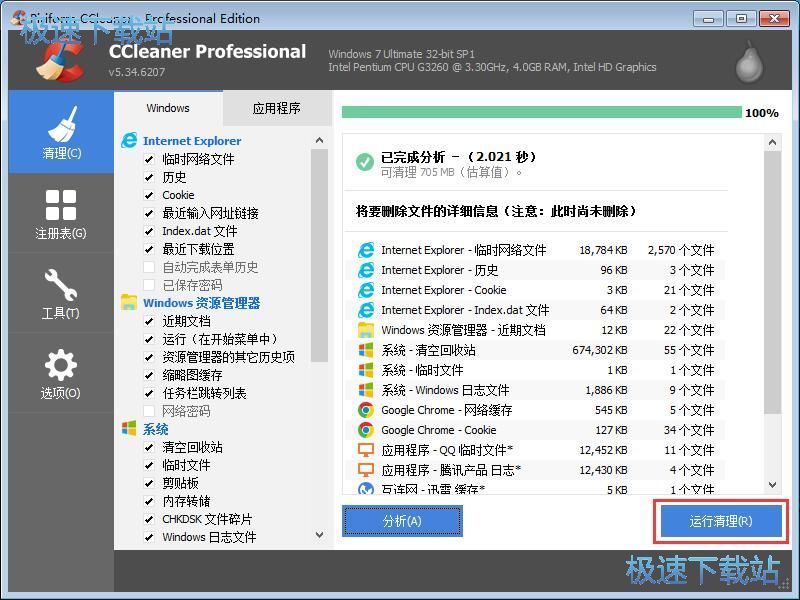Click the up arrow on checkbox list scrollbar
The image size is (800, 600).
coord(319,140)
